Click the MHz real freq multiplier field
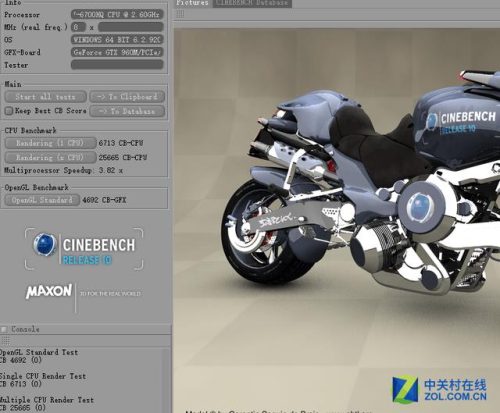This screenshot has width=500, height=413. coord(78,27)
